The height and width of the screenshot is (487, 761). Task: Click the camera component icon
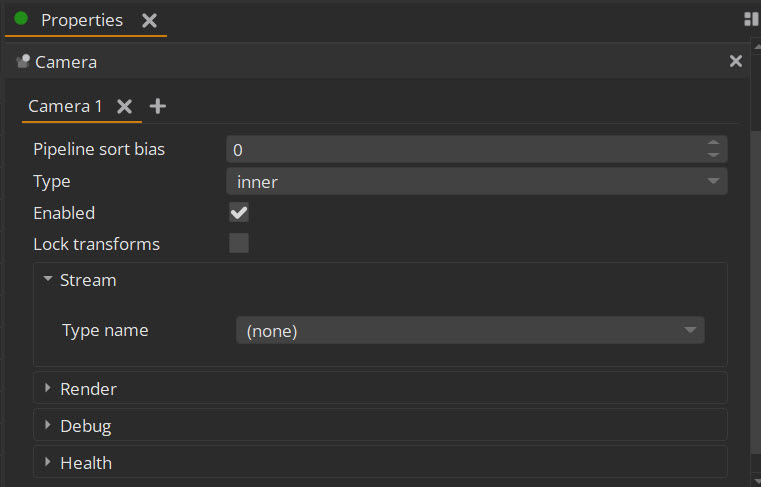click(x=23, y=62)
